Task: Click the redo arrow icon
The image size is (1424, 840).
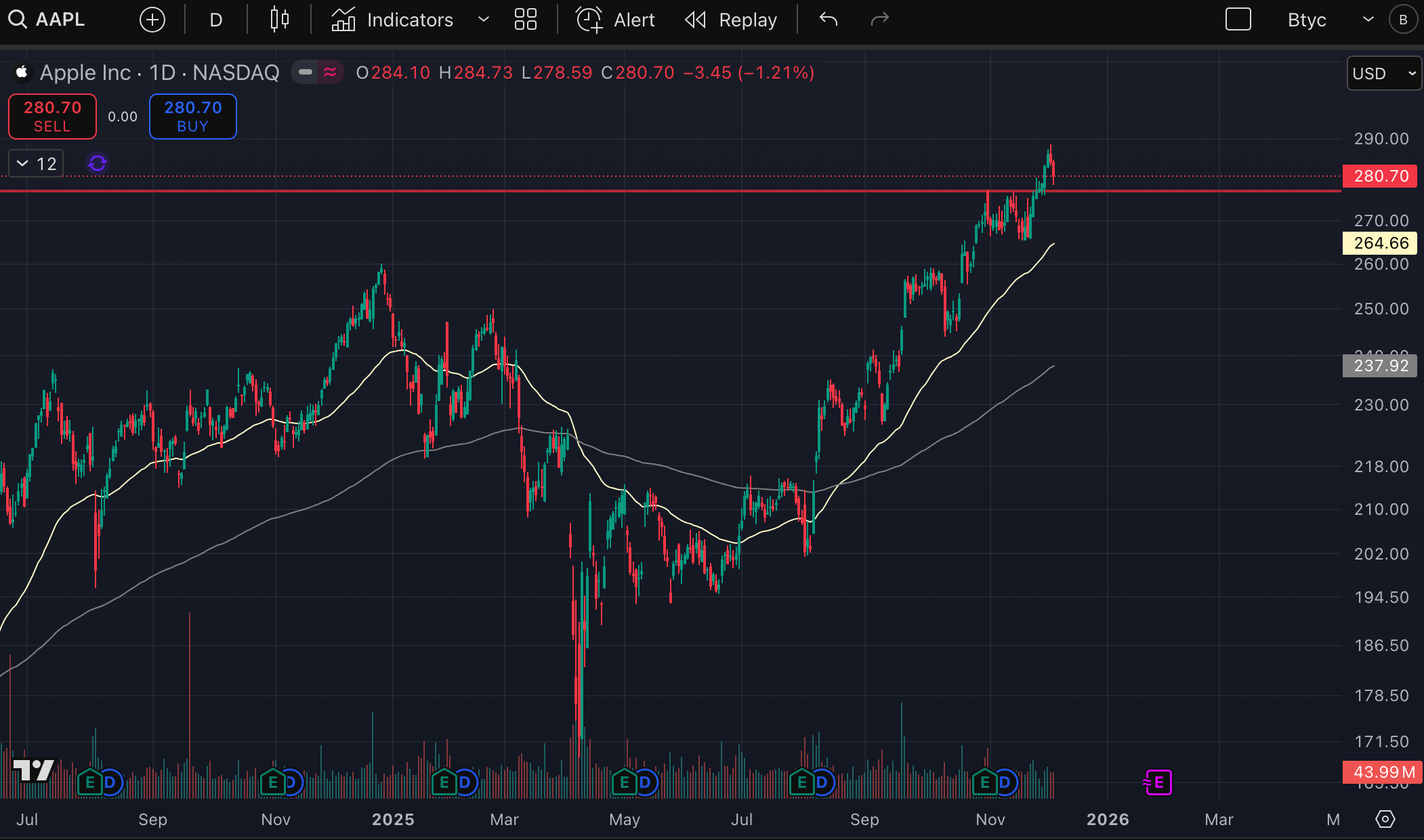Action: click(x=879, y=20)
